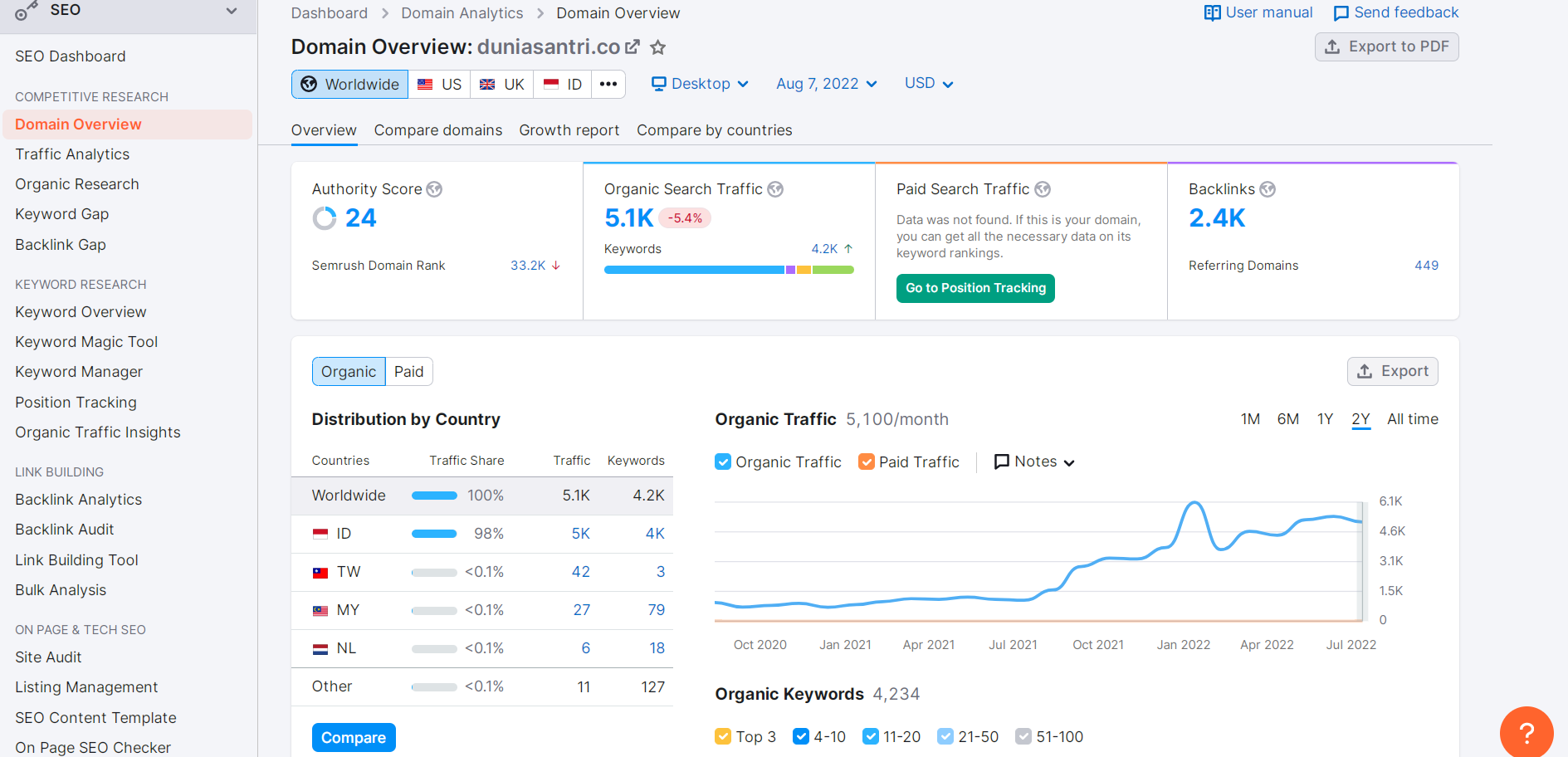The height and width of the screenshot is (757, 1568).
Task: Click Semrush Domain Rank down arrow
Action: [x=556, y=266]
